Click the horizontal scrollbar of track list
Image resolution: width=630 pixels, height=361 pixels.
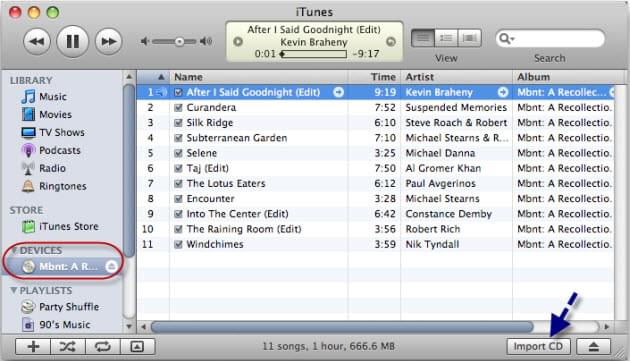(342, 327)
